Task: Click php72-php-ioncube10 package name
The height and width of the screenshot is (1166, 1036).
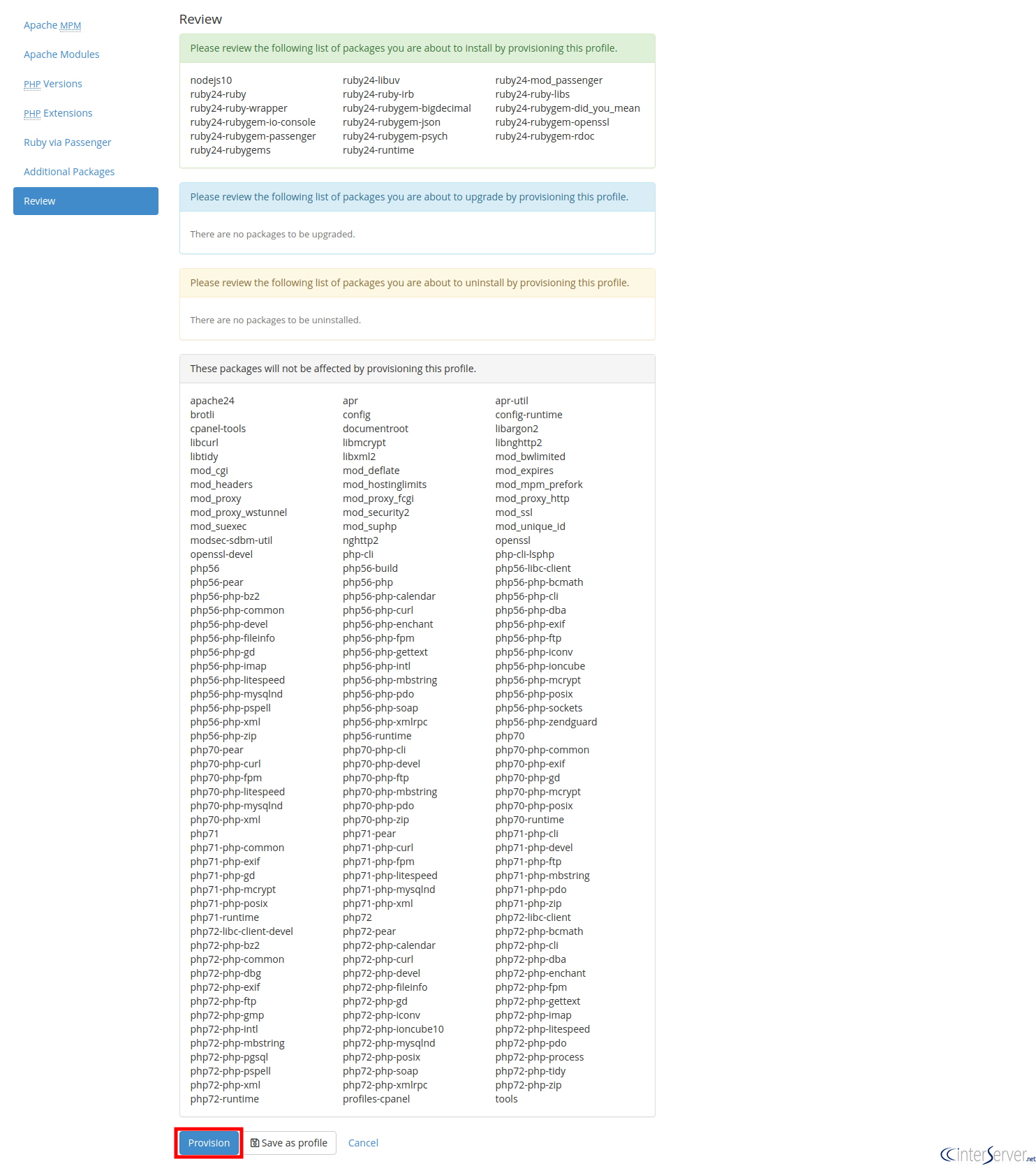Action: (x=393, y=1029)
